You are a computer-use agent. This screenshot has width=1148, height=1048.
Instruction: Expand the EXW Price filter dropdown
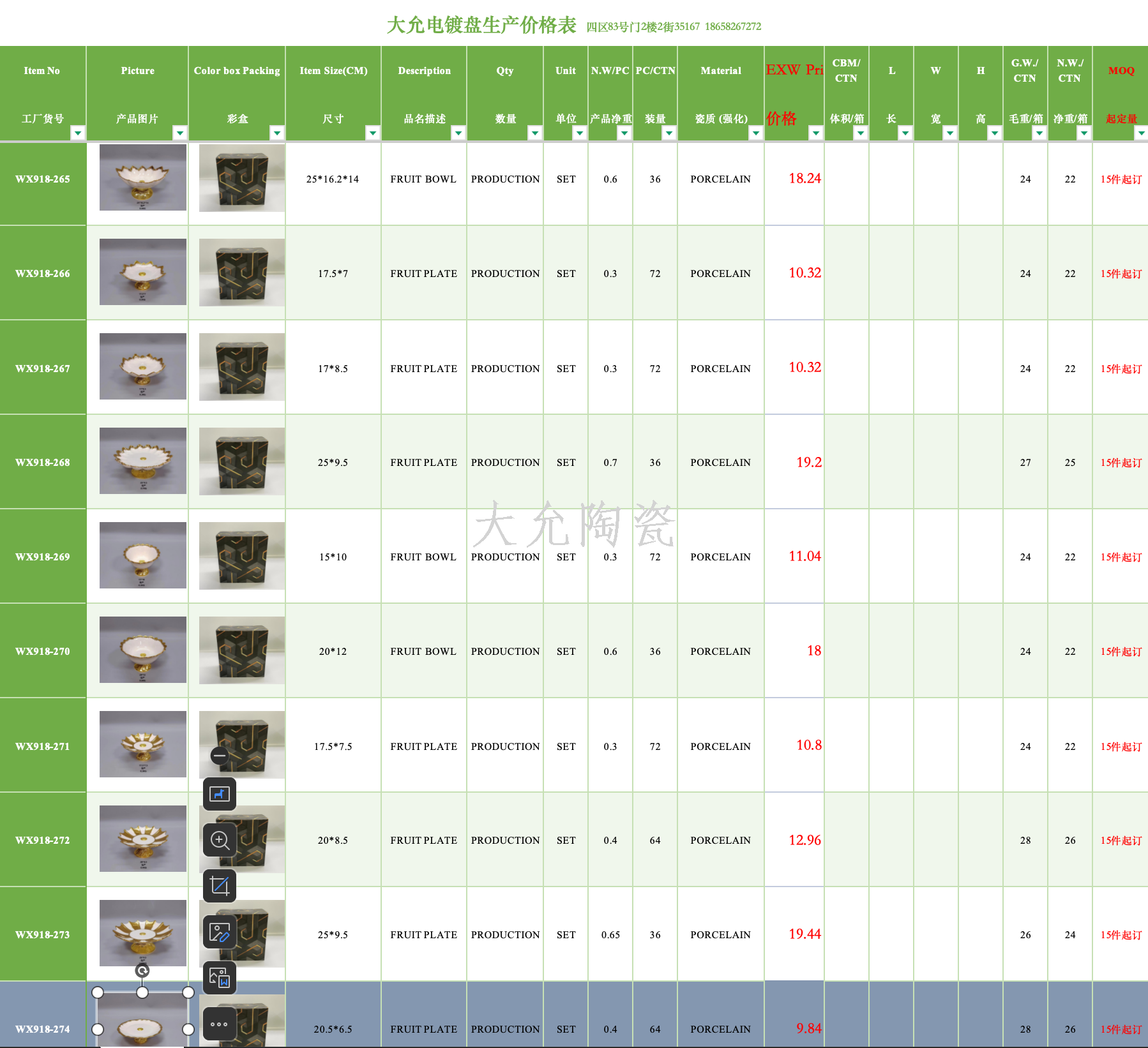pyautogui.click(x=816, y=133)
